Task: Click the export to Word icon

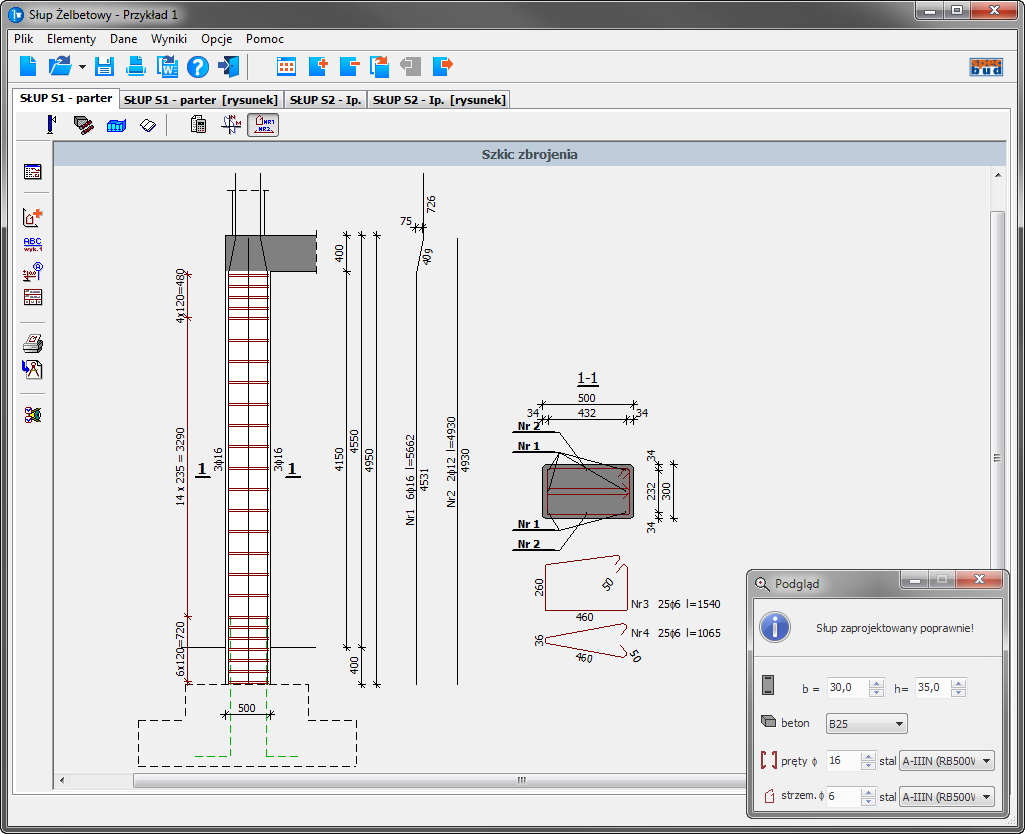Action: [166, 67]
